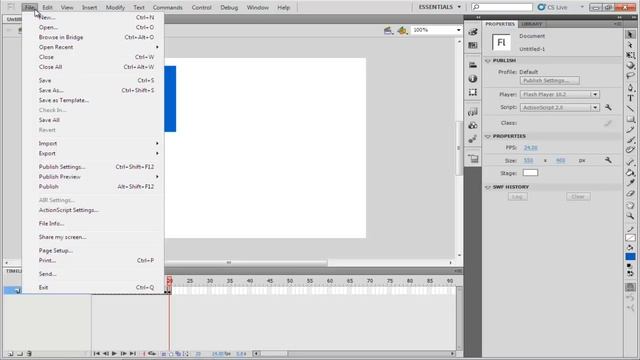The image size is (640, 360).
Task: Click frame 50 on timeline ruler
Action: (290, 281)
